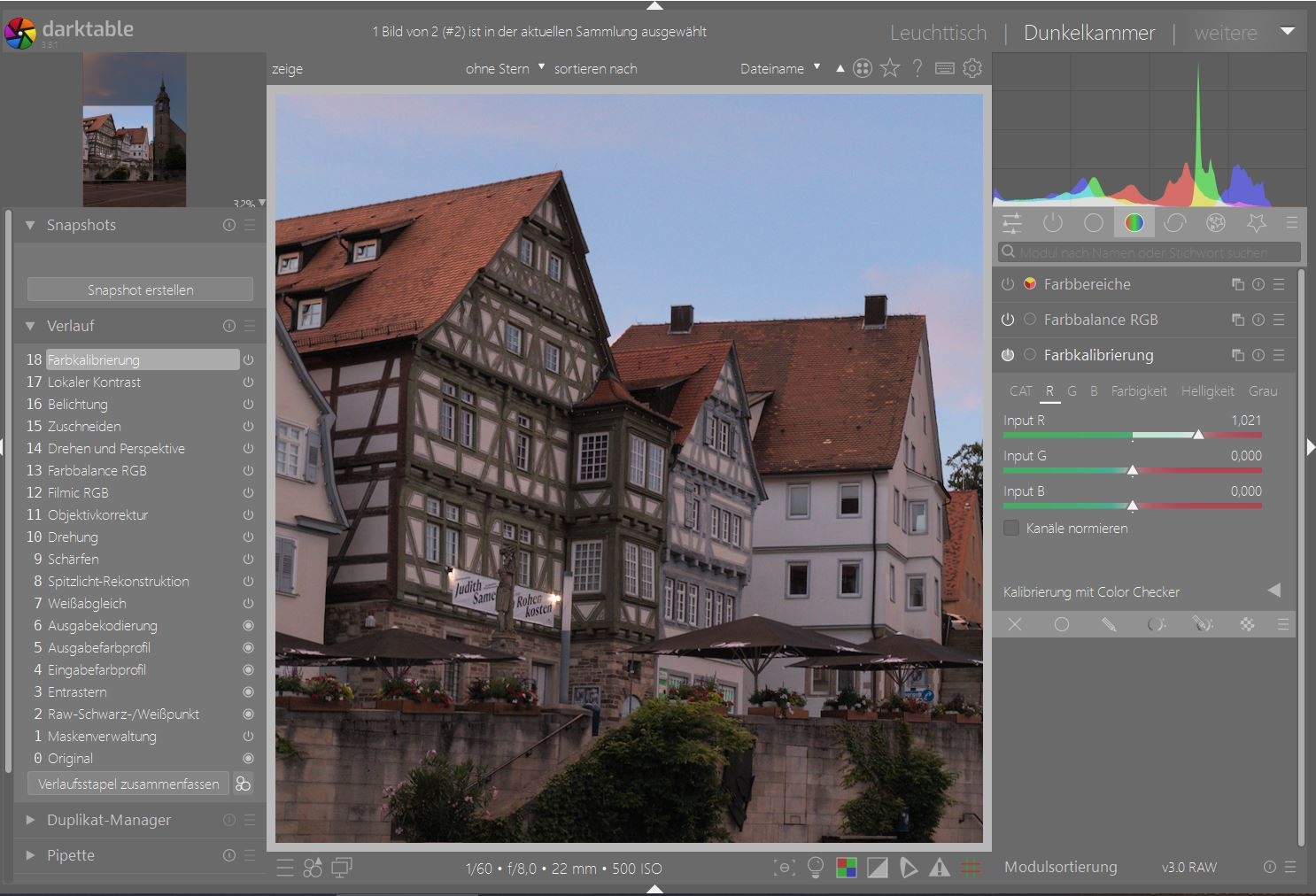Toggle the Farbbalance RGB module on/off
The height and width of the screenshot is (896, 1316).
[x=1008, y=320]
